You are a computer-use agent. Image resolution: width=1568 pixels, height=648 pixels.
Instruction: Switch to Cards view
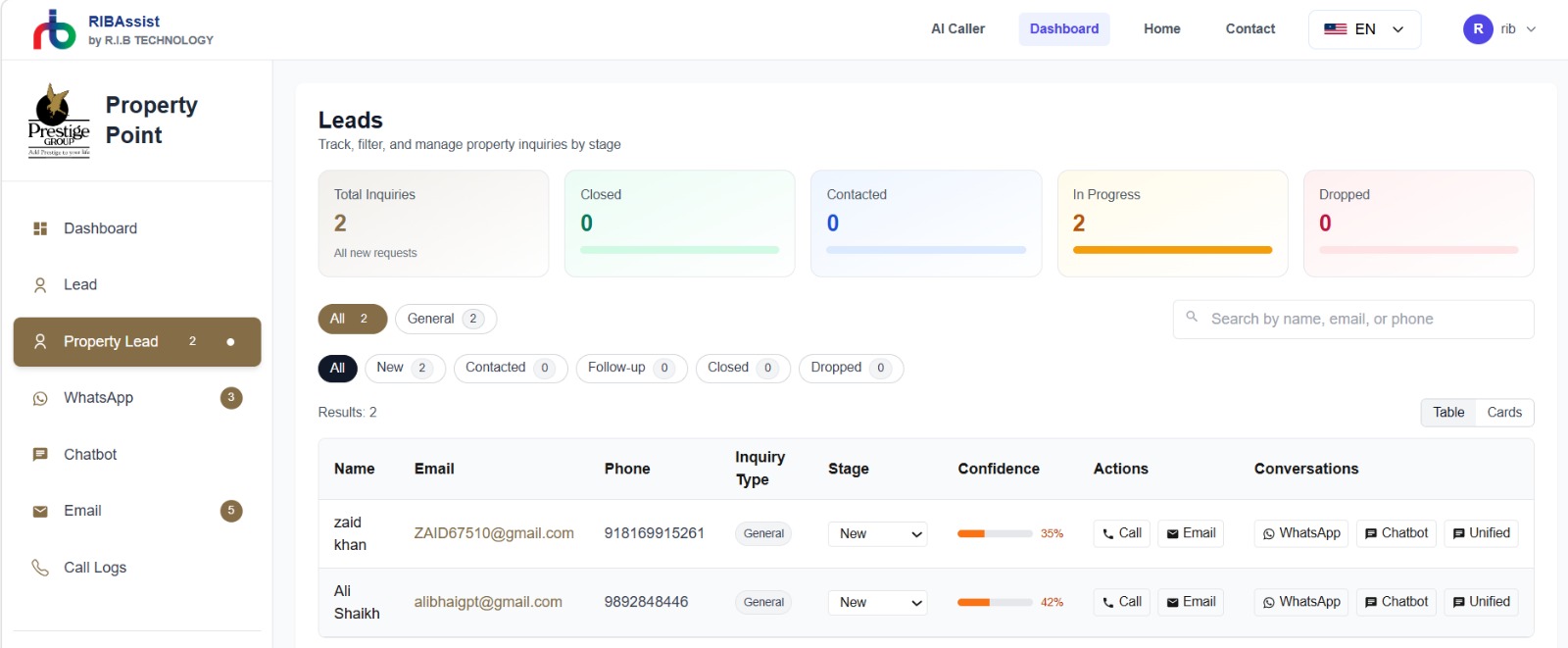click(1504, 413)
